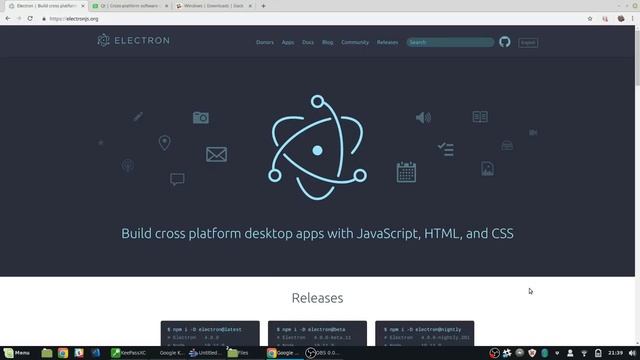640x360 pixels.
Task: Open the Docs nav link
Action: point(308,42)
